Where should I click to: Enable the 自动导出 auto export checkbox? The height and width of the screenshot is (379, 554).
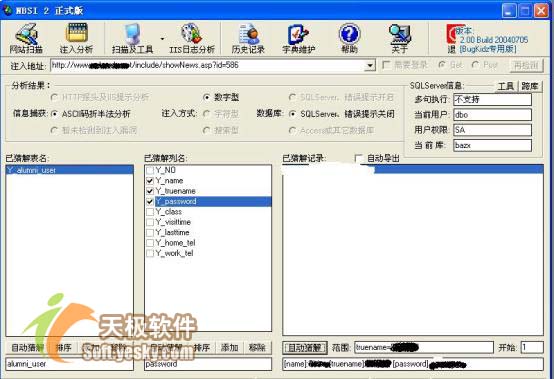tap(358, 158)
